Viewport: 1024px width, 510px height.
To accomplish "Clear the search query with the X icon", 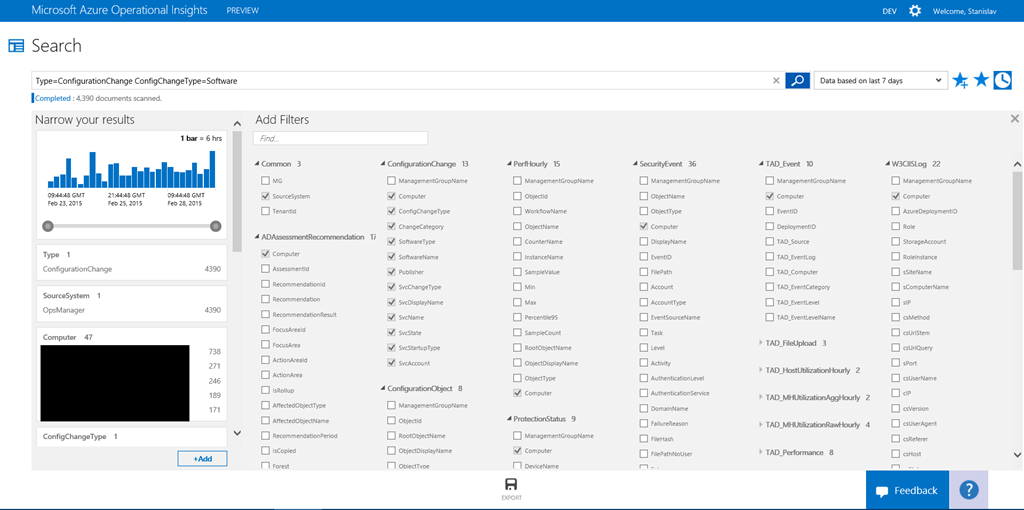I will click(777, 81).
